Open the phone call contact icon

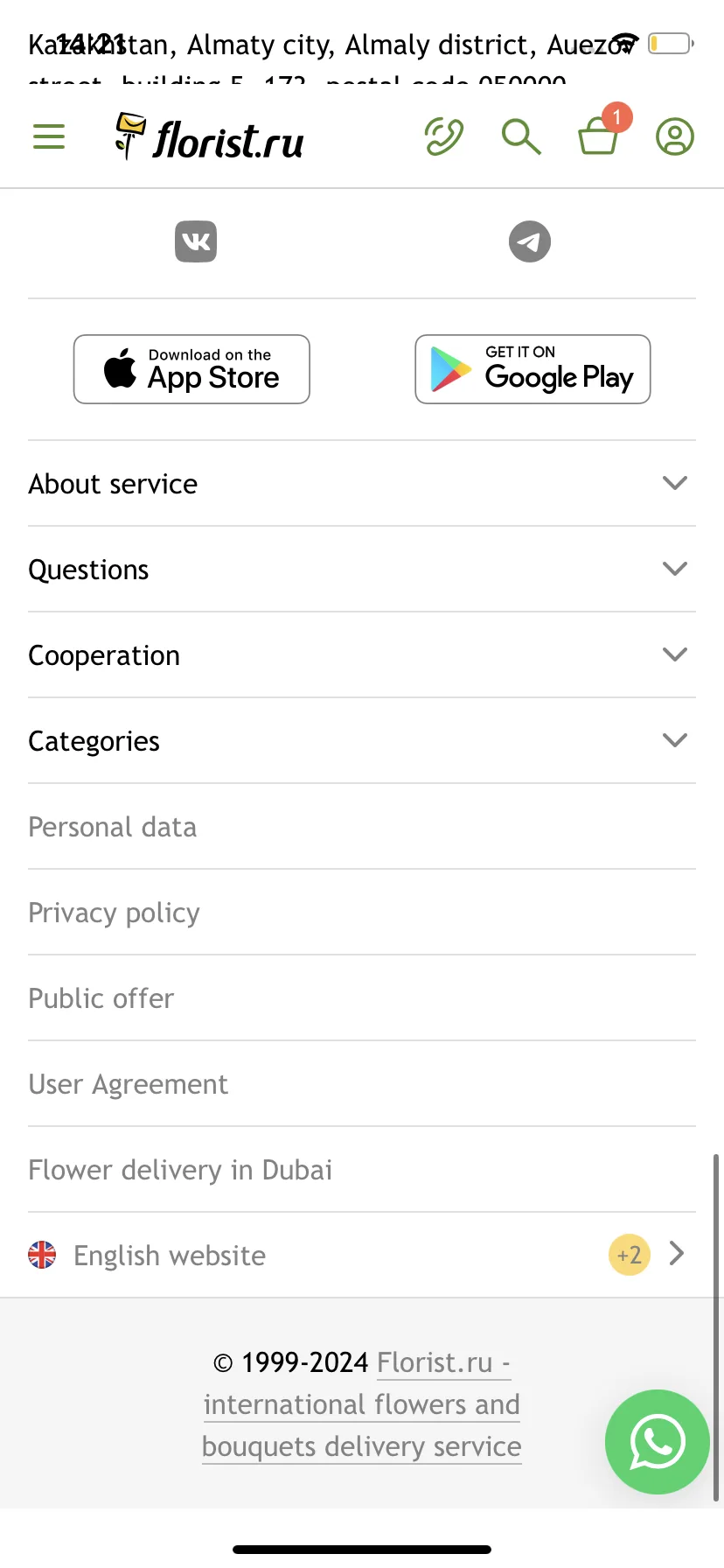click(444, 136)
